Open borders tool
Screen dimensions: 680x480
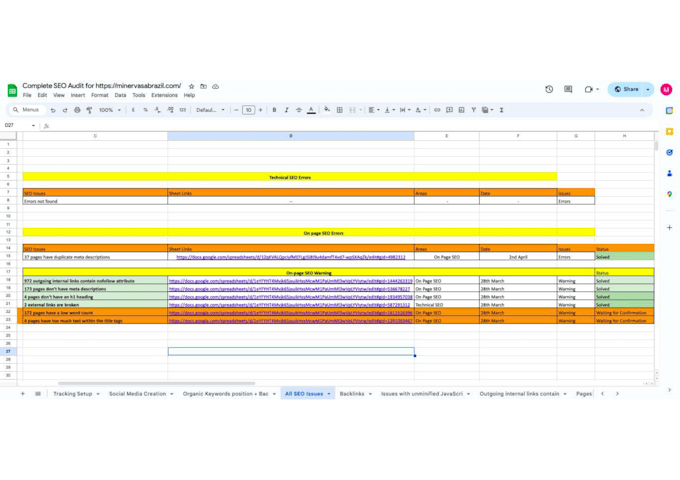340,110
